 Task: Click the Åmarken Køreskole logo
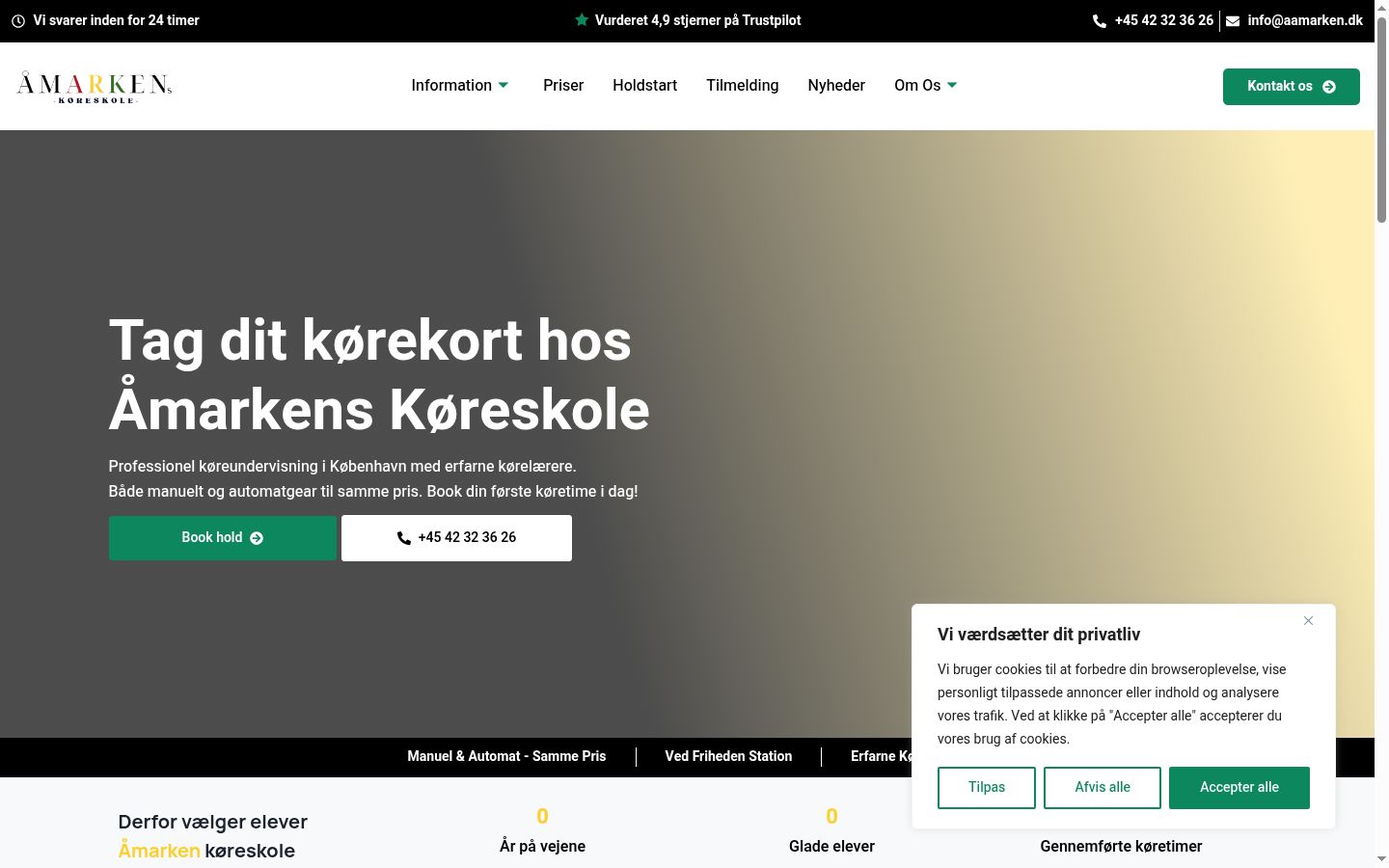click(95, 87)
